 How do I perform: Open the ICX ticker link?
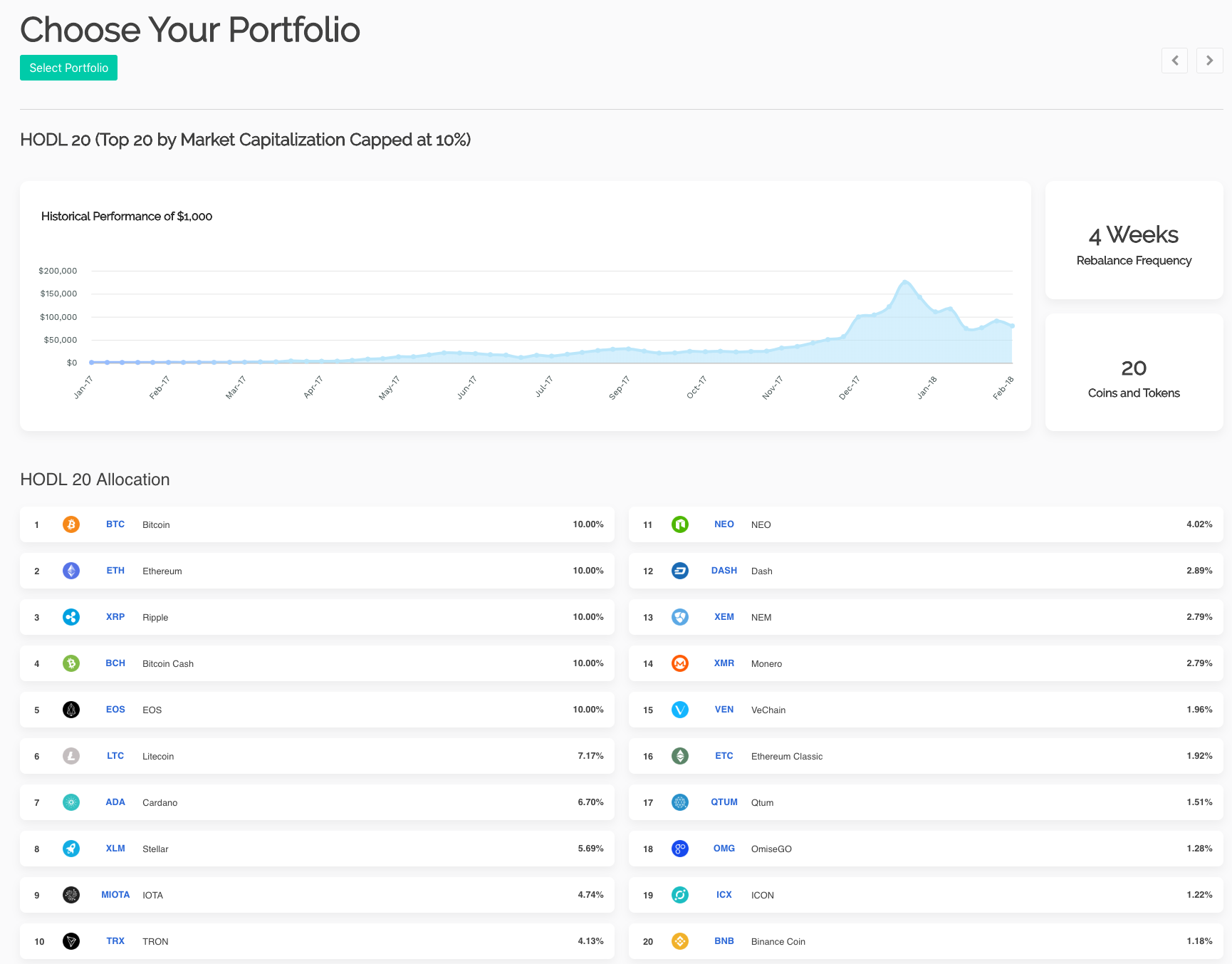724,895
